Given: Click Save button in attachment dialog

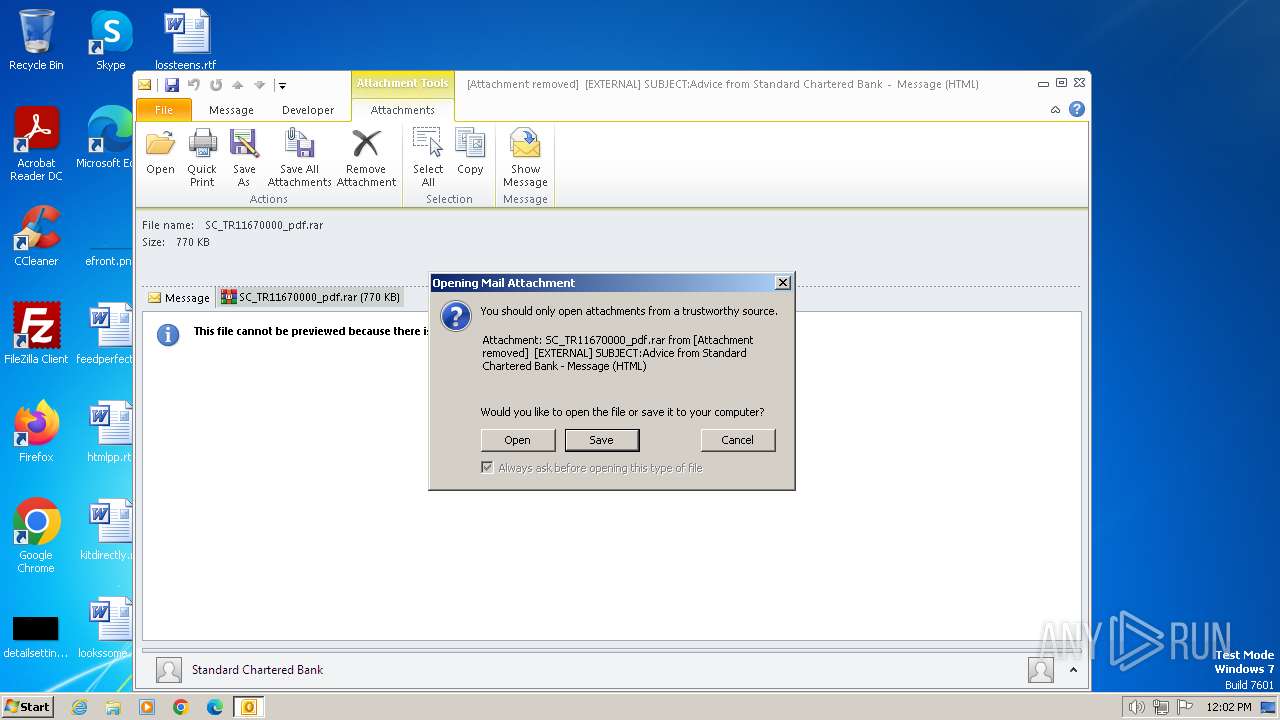Looking at the screenshot, I should tap(601, 440).
